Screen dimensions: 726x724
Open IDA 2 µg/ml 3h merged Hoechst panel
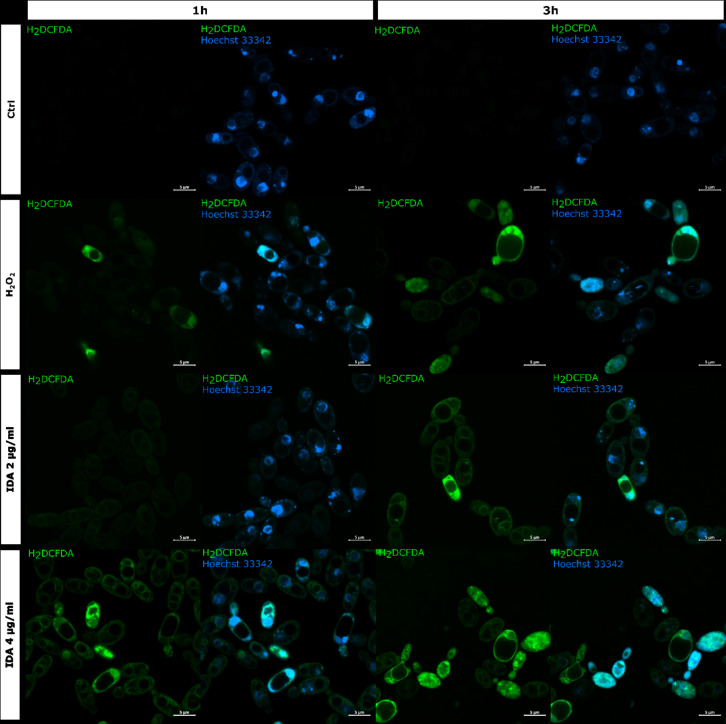click(x=638, y=459)
